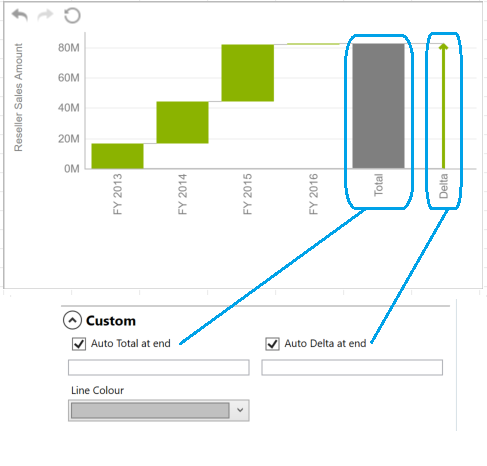Click the Reseller Sales Amount axis title
Image resolution: width=487 pixels, height=466 pixels.
(x=18, y=97)
